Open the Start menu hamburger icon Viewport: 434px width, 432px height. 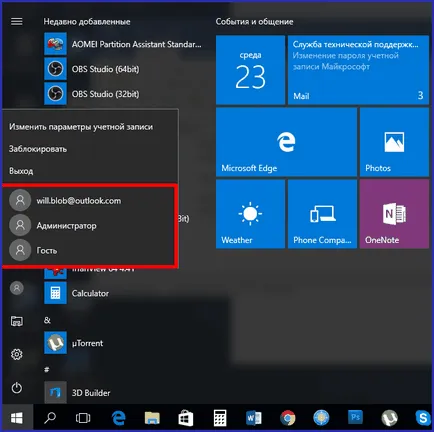[17, 22]
